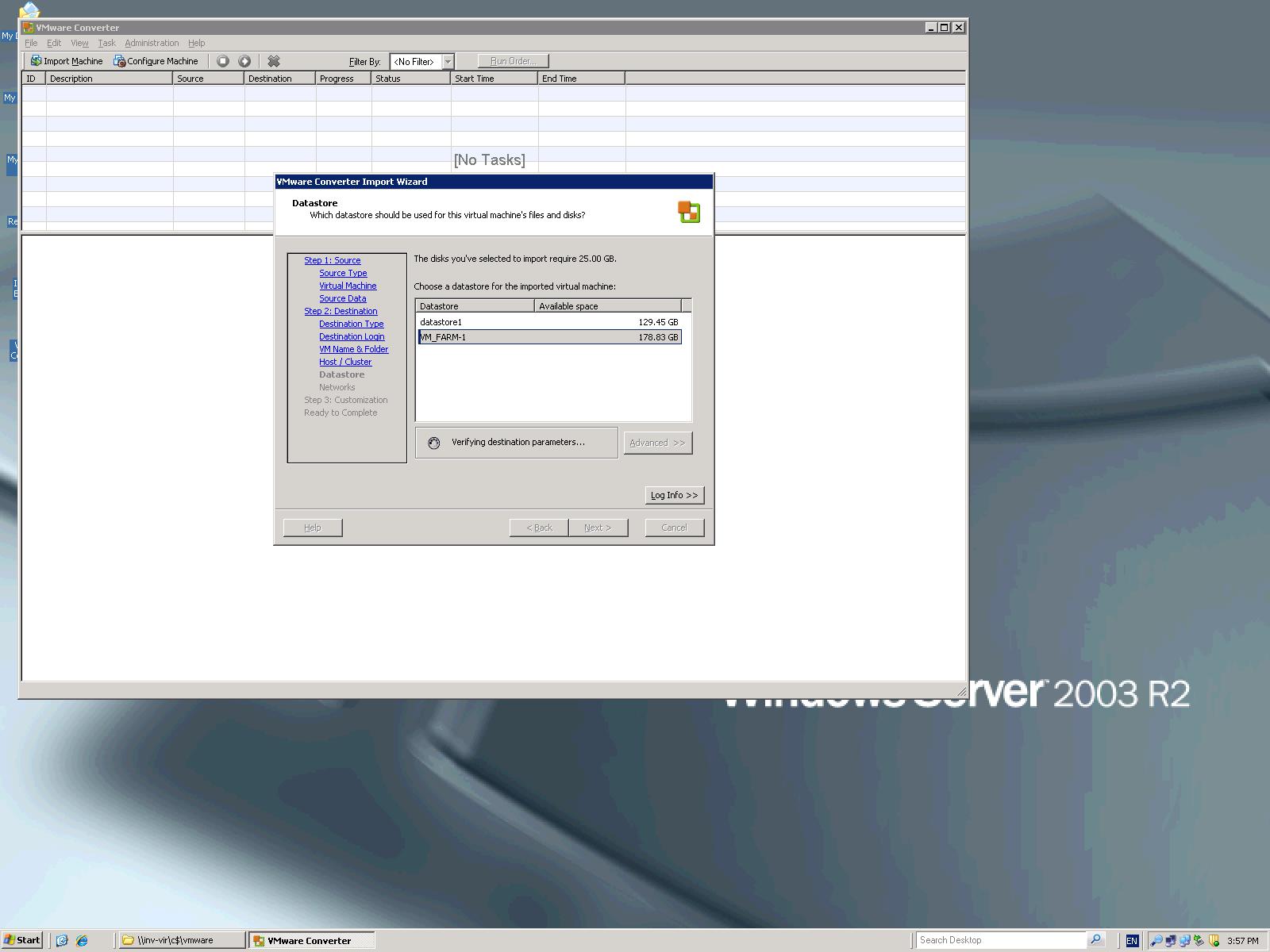This screenshot has width=1270, height=952.
Task: Open the Task menu
Action: pos(106,43)
